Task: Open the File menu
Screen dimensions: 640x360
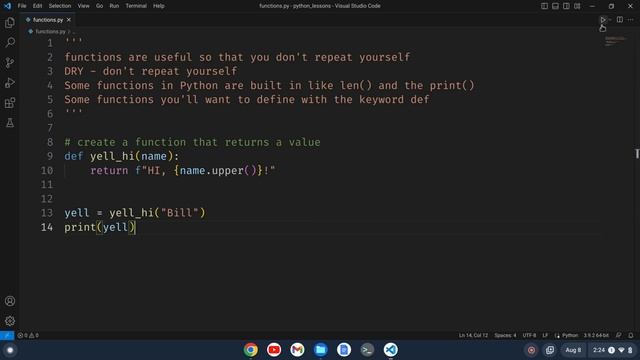Action: pyautogui.click(x=22, y=6)
